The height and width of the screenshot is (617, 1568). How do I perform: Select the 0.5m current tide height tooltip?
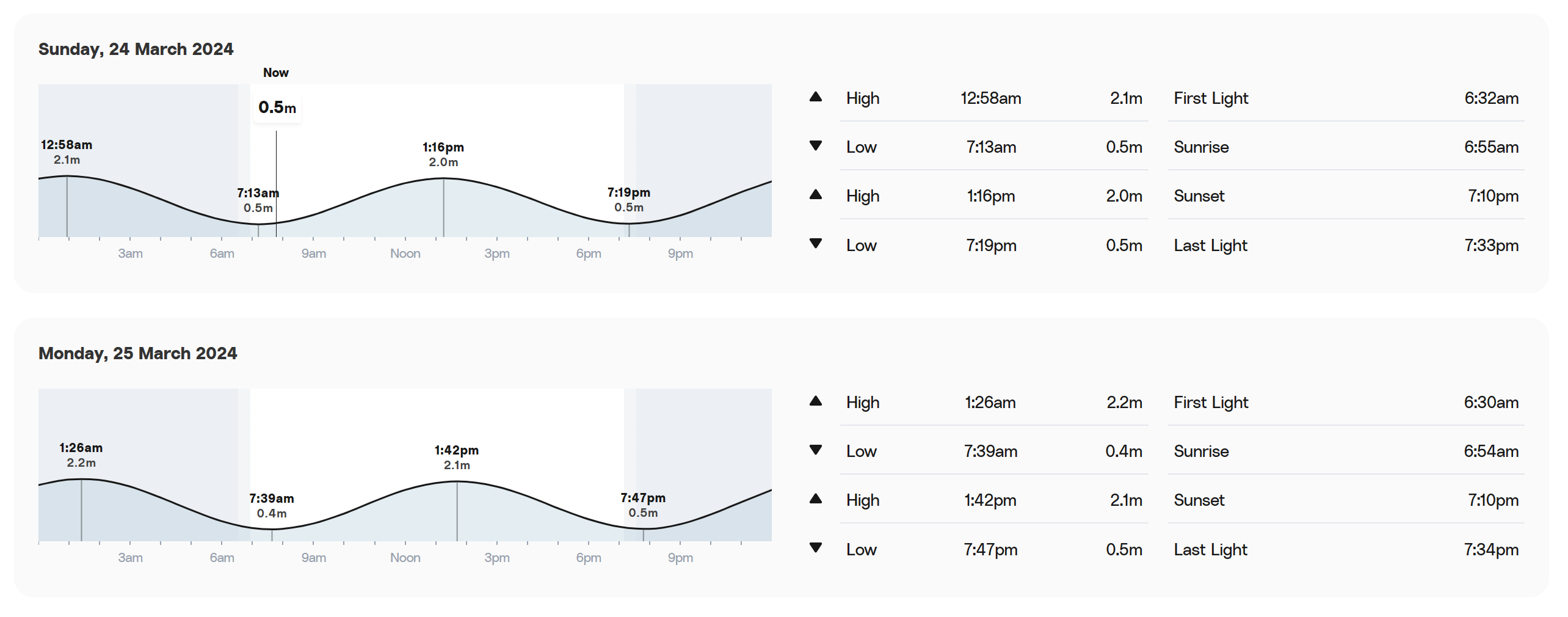[x=277, y=108]
